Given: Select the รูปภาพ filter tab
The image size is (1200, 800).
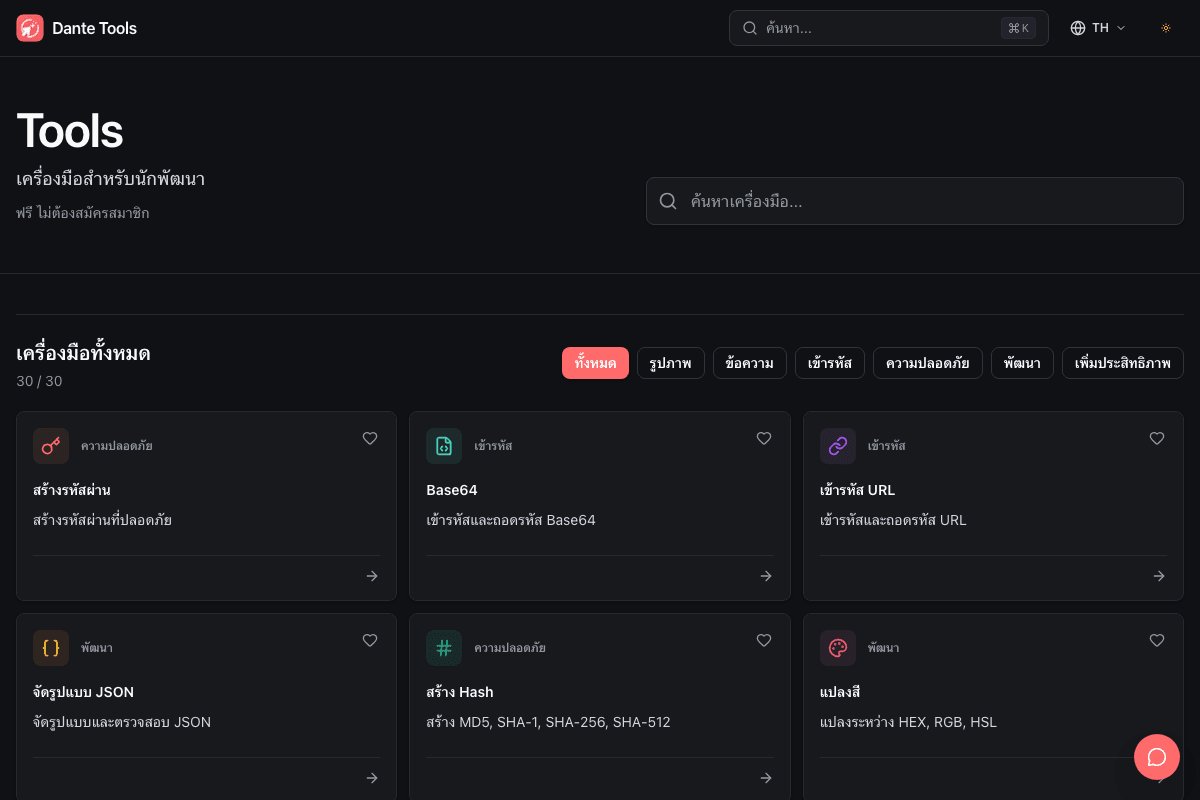Looking at the screenshot, I should click(671, 363).
